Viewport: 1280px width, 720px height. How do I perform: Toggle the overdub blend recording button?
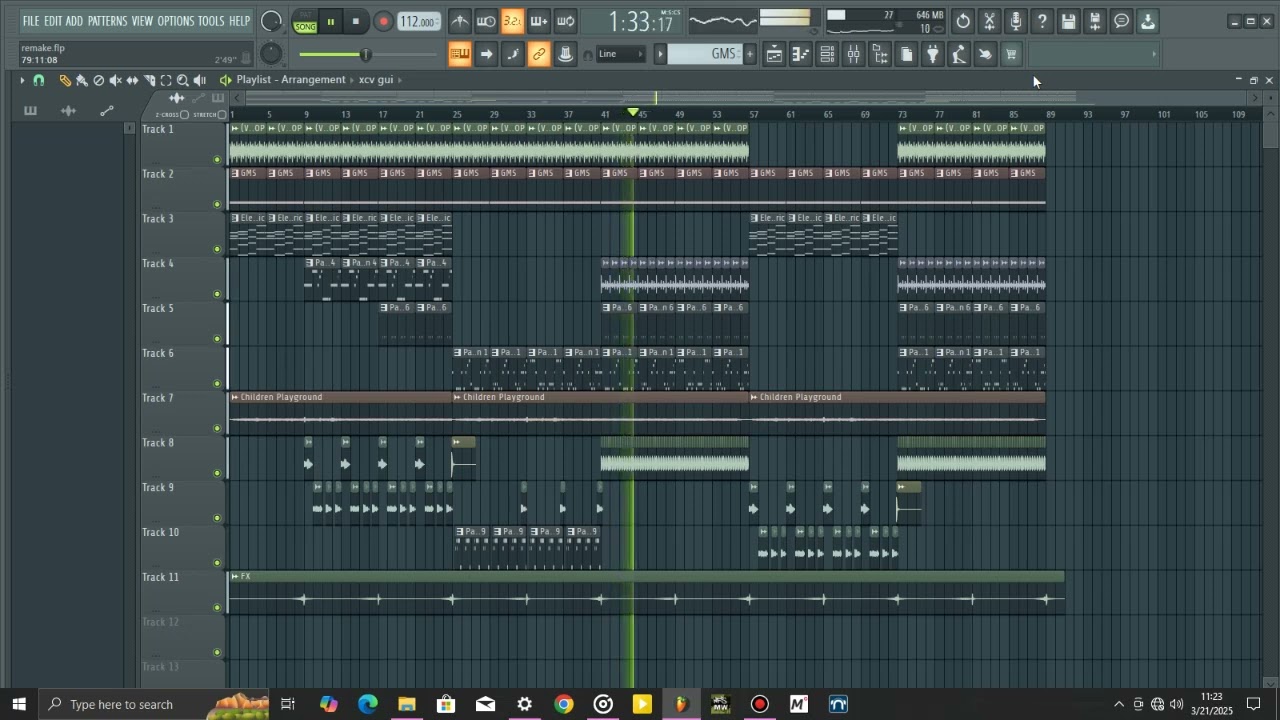[x=539, y=21]
